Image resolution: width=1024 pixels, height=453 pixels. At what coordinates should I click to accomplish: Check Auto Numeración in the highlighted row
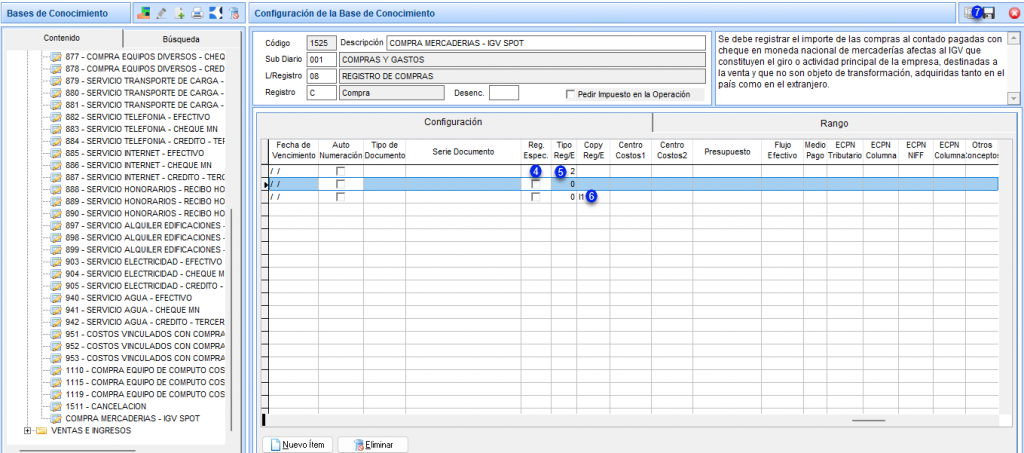point(340,184)
